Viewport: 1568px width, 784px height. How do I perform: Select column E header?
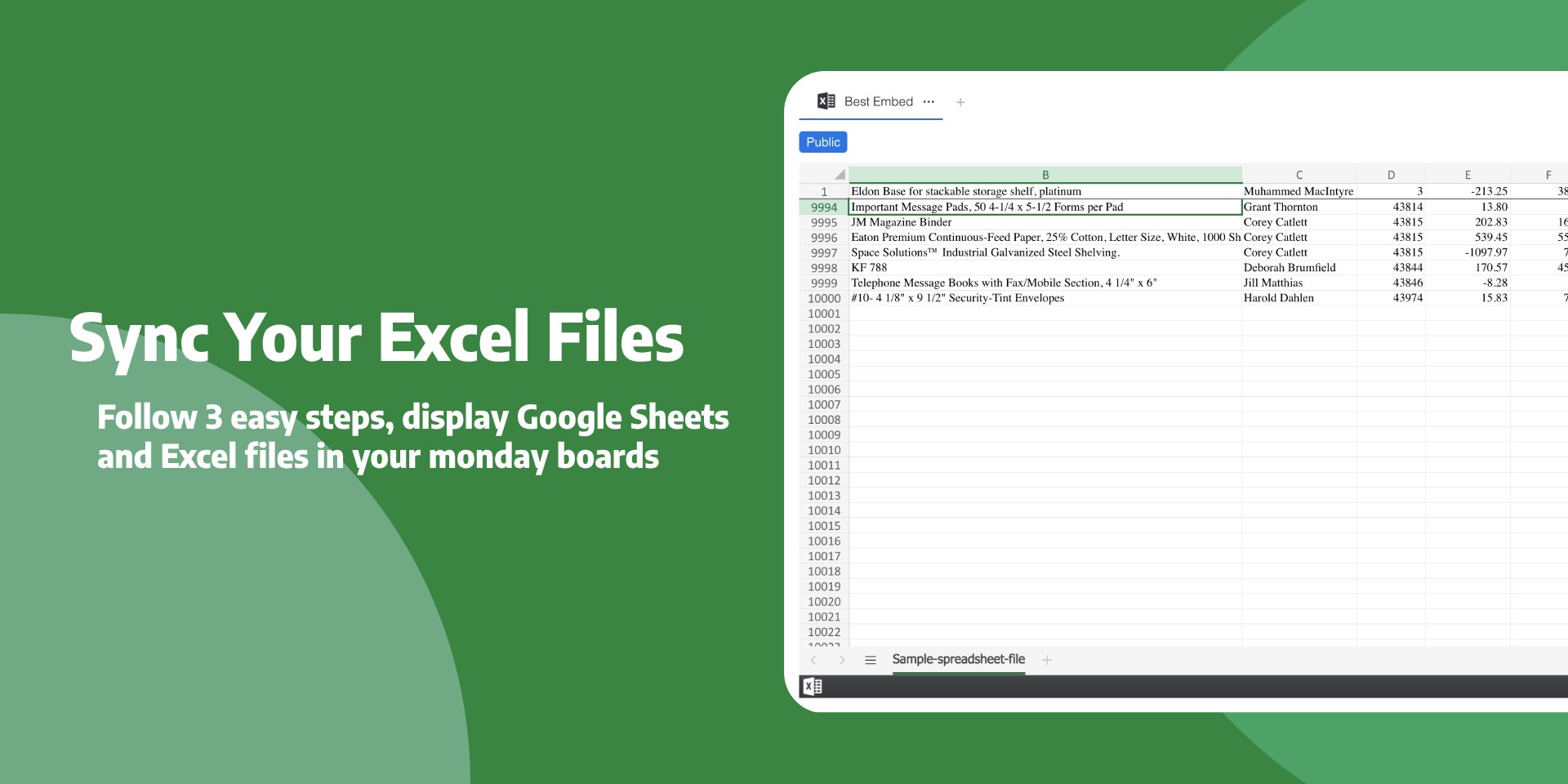pyautogui.click(x=1468, y=175)
